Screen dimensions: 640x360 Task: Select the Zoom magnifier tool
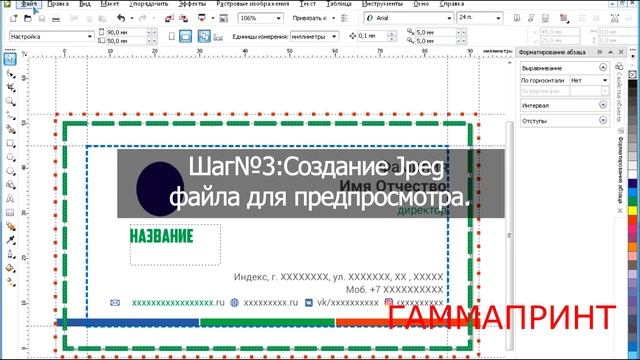[x=11, y=102]
